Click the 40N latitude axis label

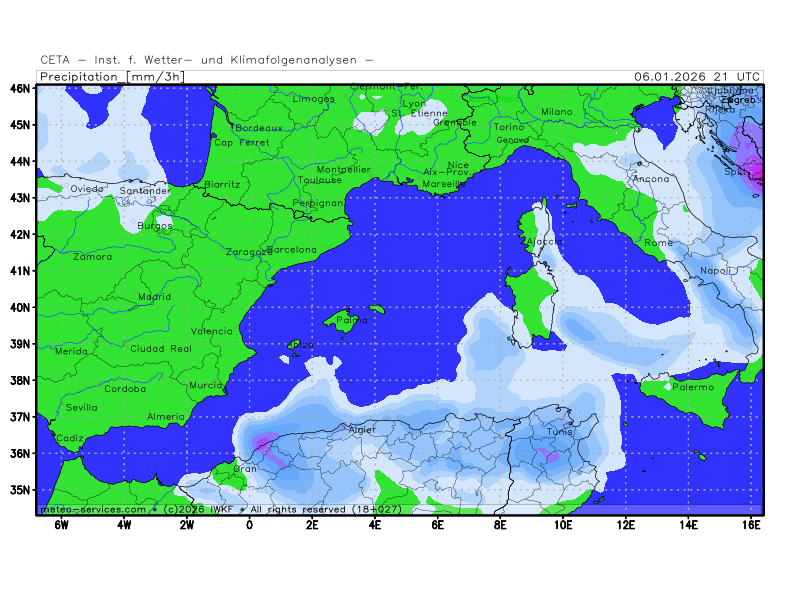click(19, 307)
